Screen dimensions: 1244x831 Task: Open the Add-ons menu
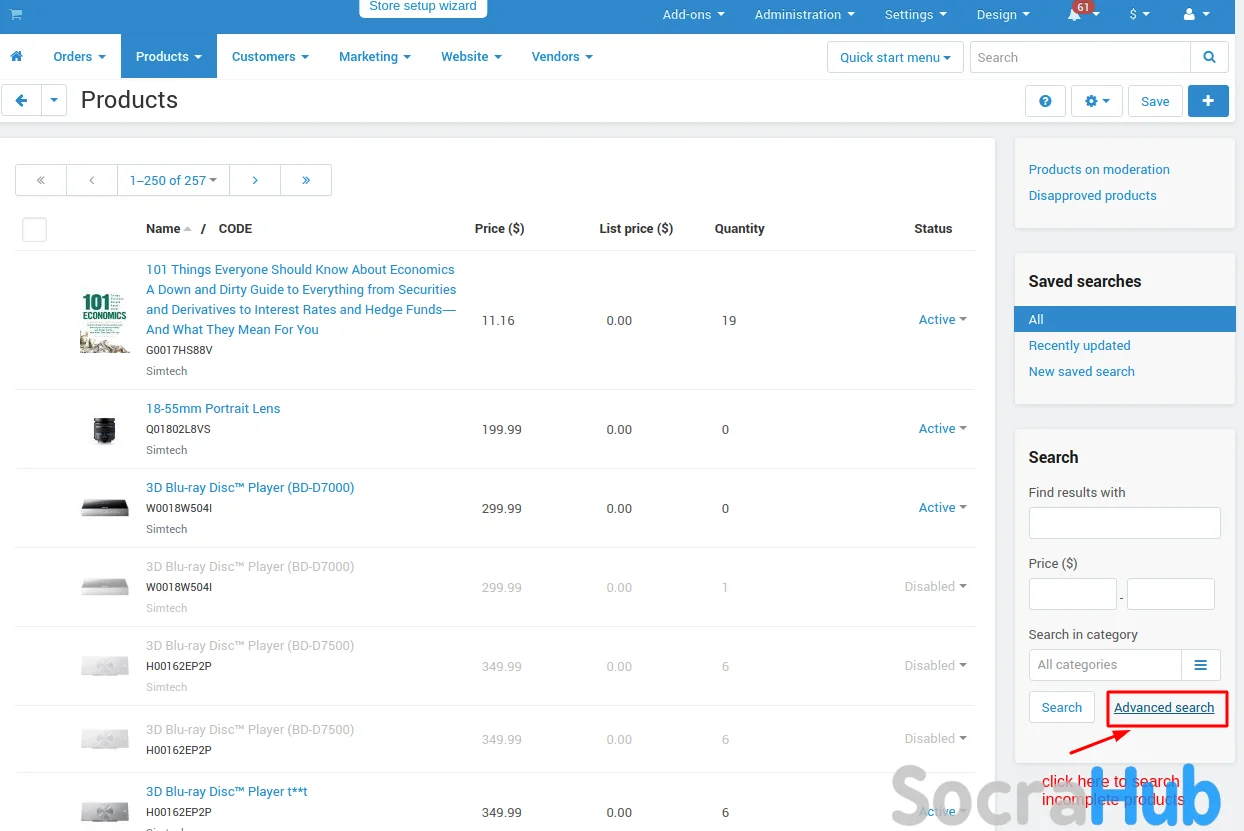coord(693,15)
